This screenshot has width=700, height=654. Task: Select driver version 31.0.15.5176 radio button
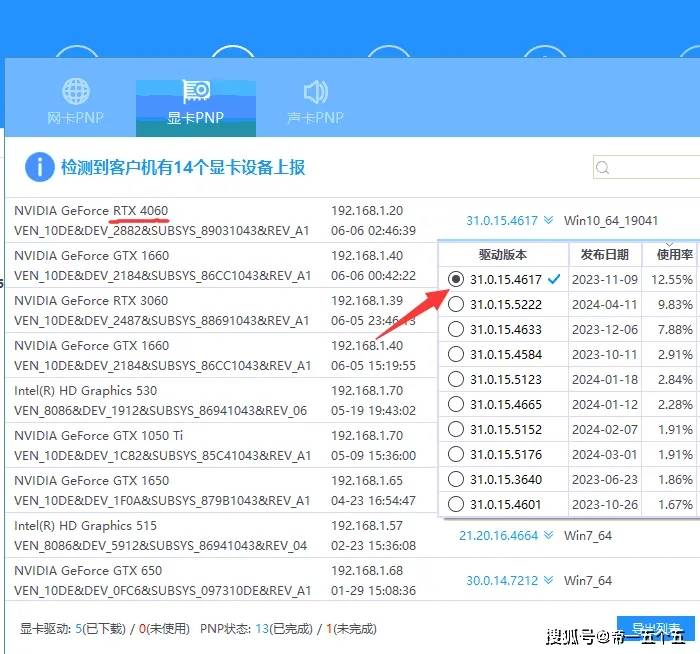click(456, 454)
